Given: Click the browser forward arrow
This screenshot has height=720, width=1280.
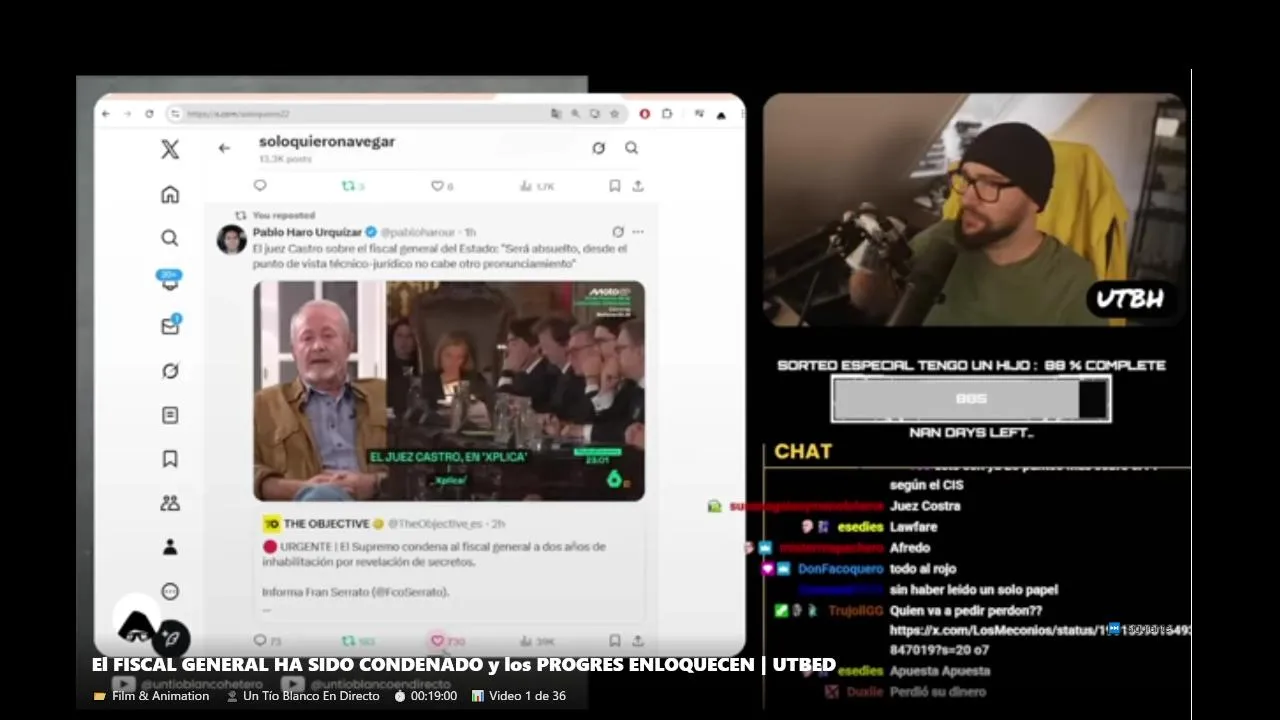Looking at the screenshot, I should pyautogui.click(x=127, y=114).
